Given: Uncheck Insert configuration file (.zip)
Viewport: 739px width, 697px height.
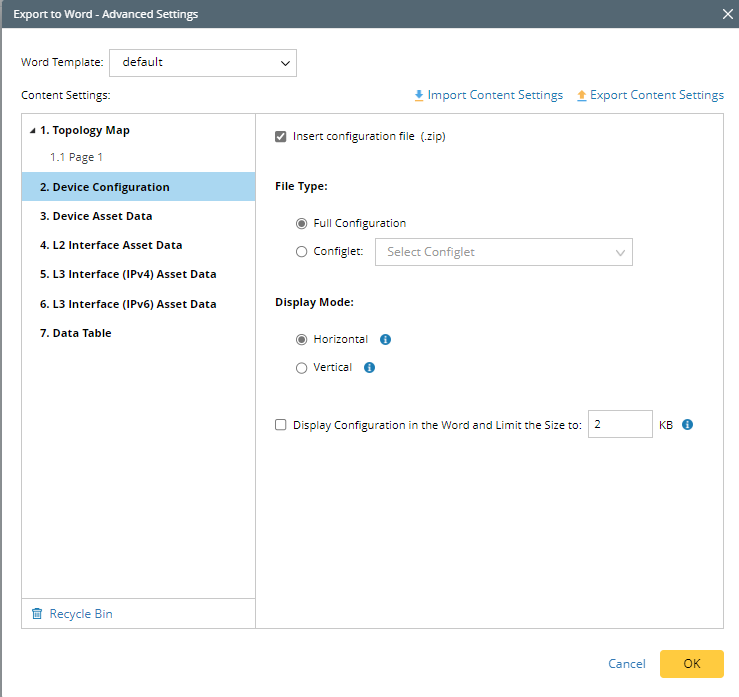Looking at the screenshot, I should (281, 136).
